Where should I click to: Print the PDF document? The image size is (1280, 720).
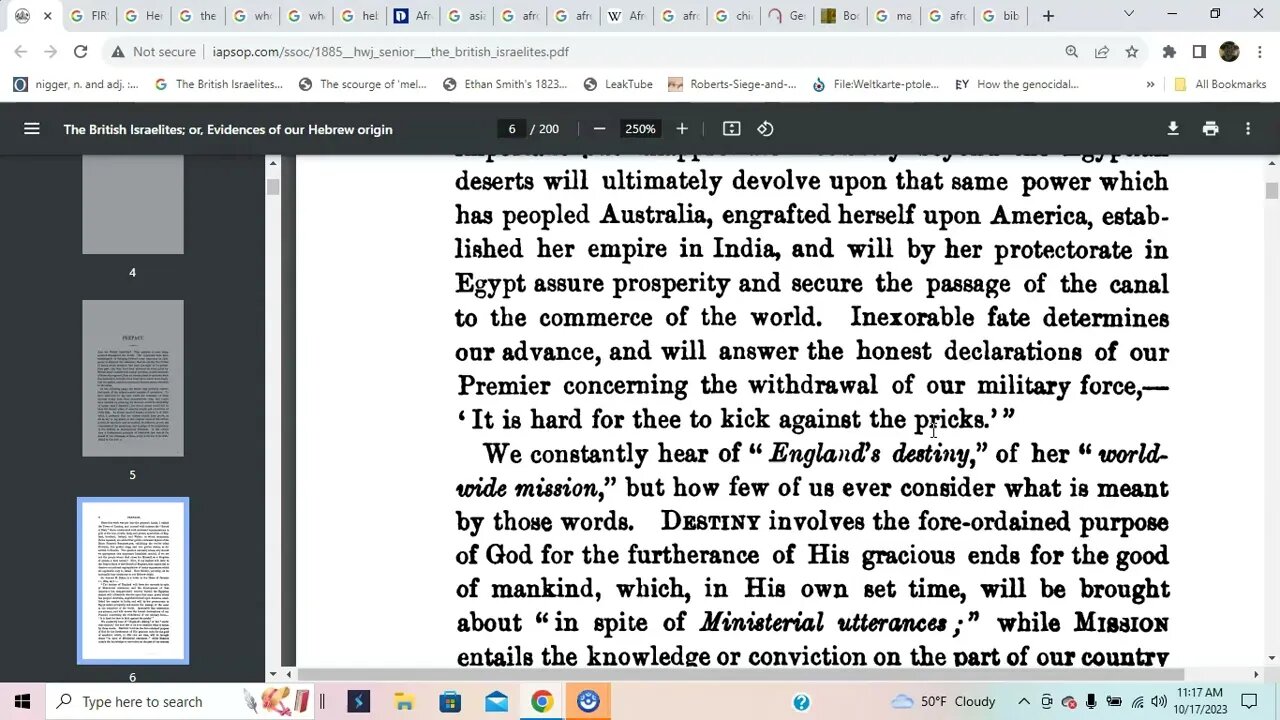point(1211,129)
